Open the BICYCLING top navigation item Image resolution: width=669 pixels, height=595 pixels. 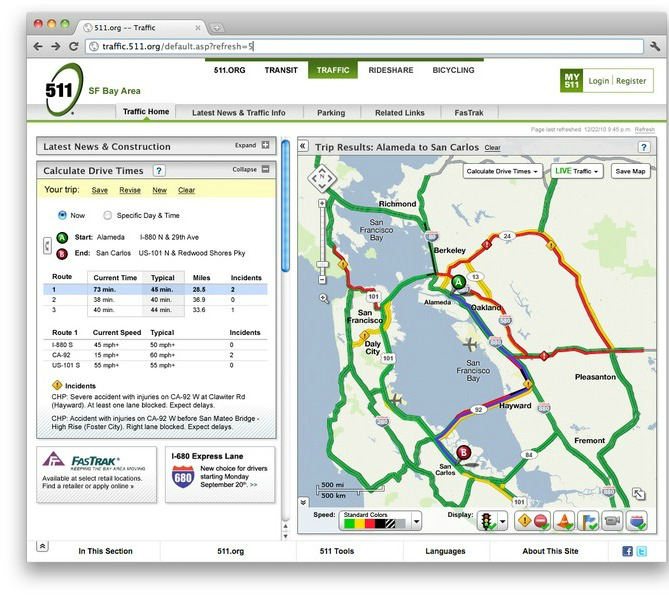pos(453,70)
